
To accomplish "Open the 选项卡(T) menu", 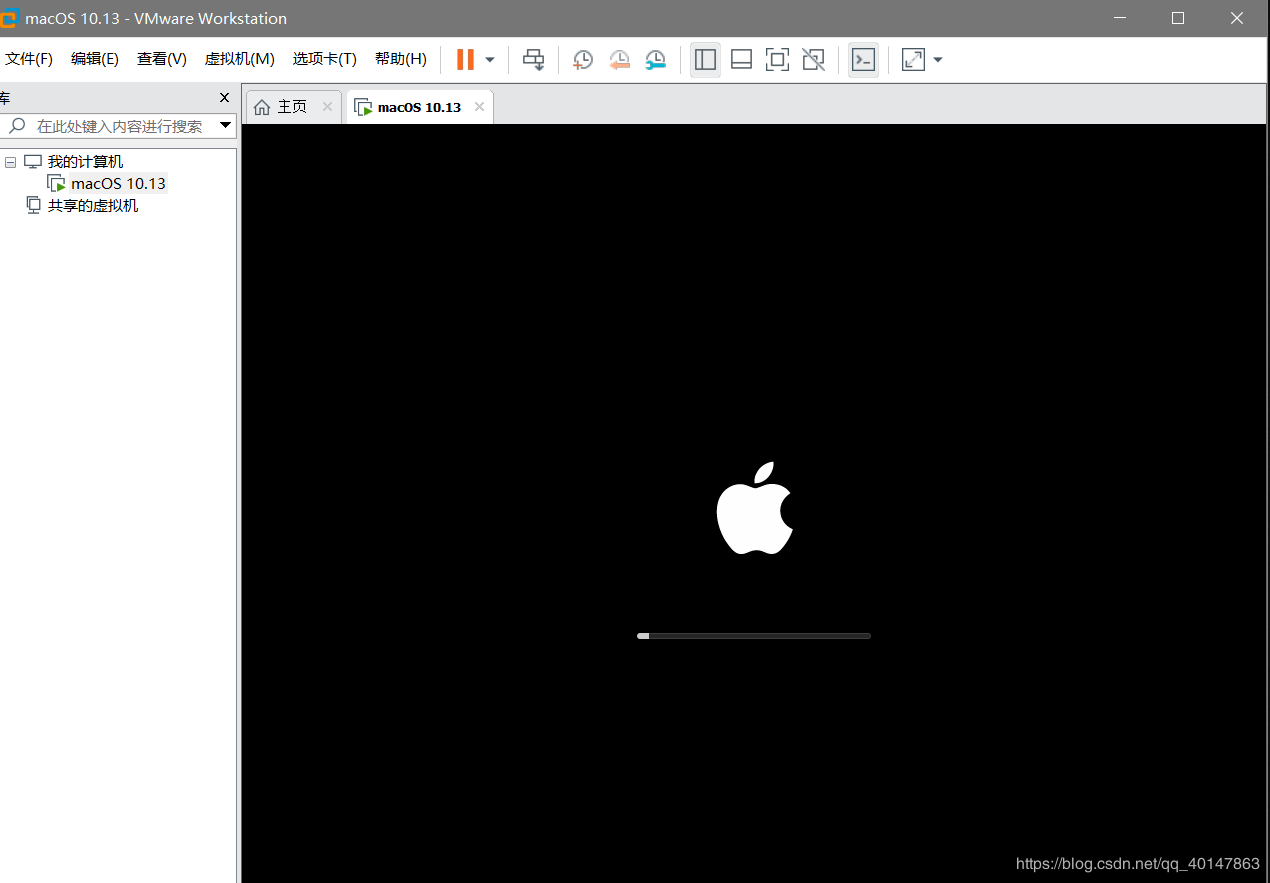I will pyautogui.click(x=324, y=59).
